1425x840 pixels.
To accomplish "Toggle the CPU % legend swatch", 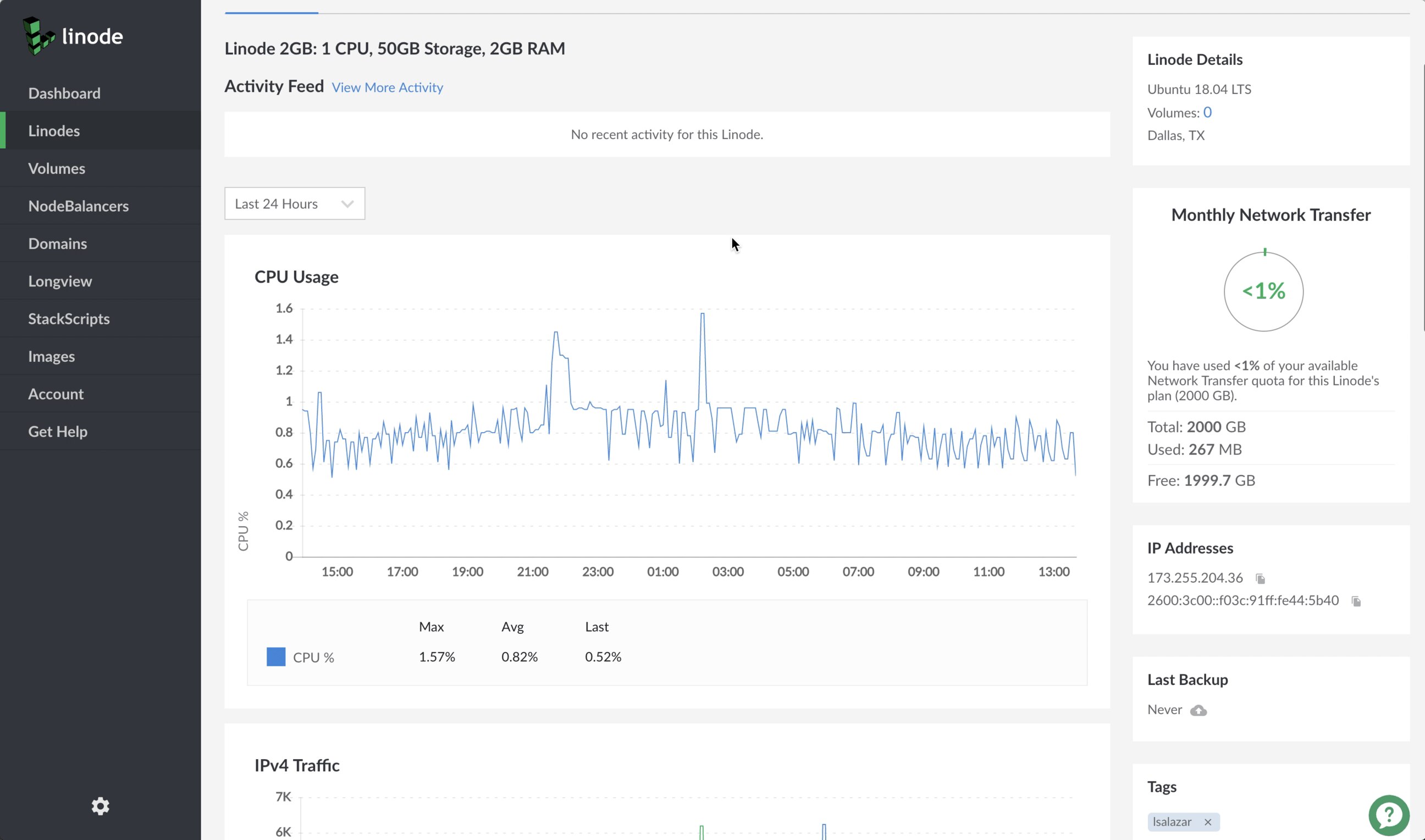I will (275, 657).
